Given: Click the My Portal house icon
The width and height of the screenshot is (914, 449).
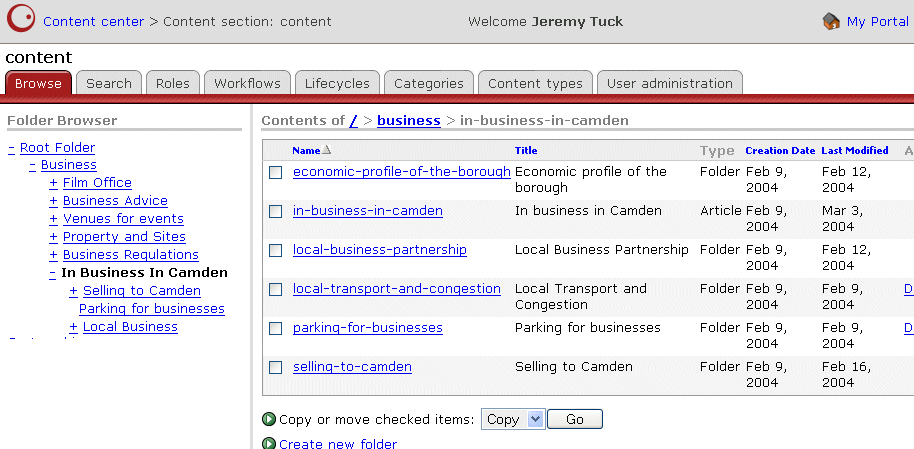Looking at the screenshot, I should pos(831,21).
